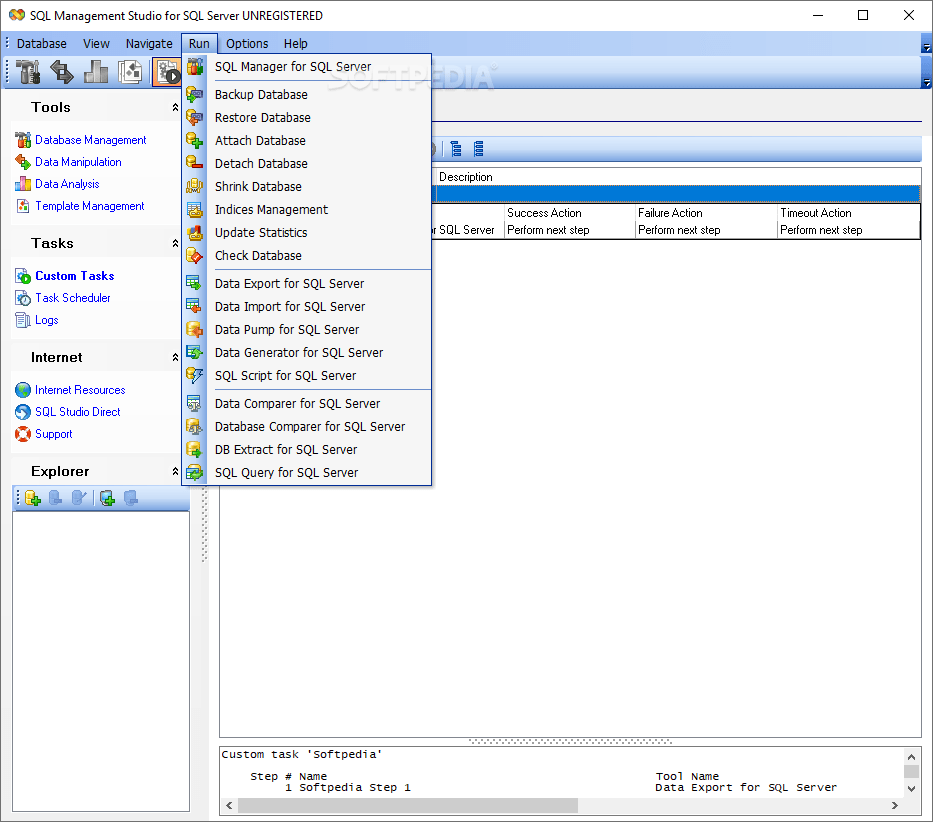Open the Custom Tasks link
The height and width of the screenshot is (822, 933).
click(x=74, y=276)
